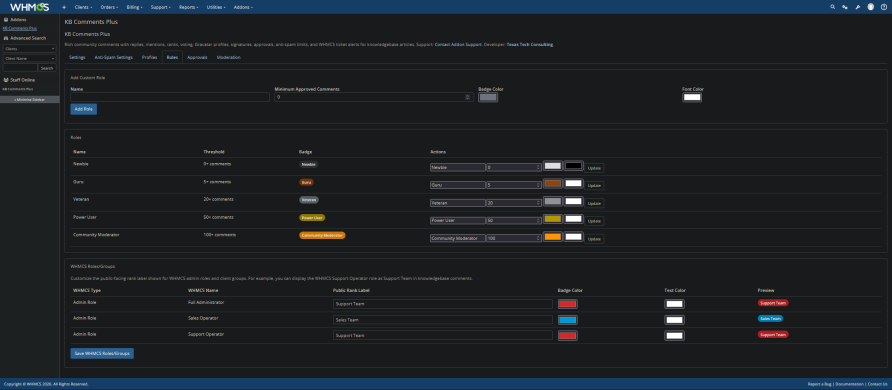The width and height of the screenshot is (892, 390).
Task: Open the Newbie black font color swatch
Action: click(x=573, y=166)
